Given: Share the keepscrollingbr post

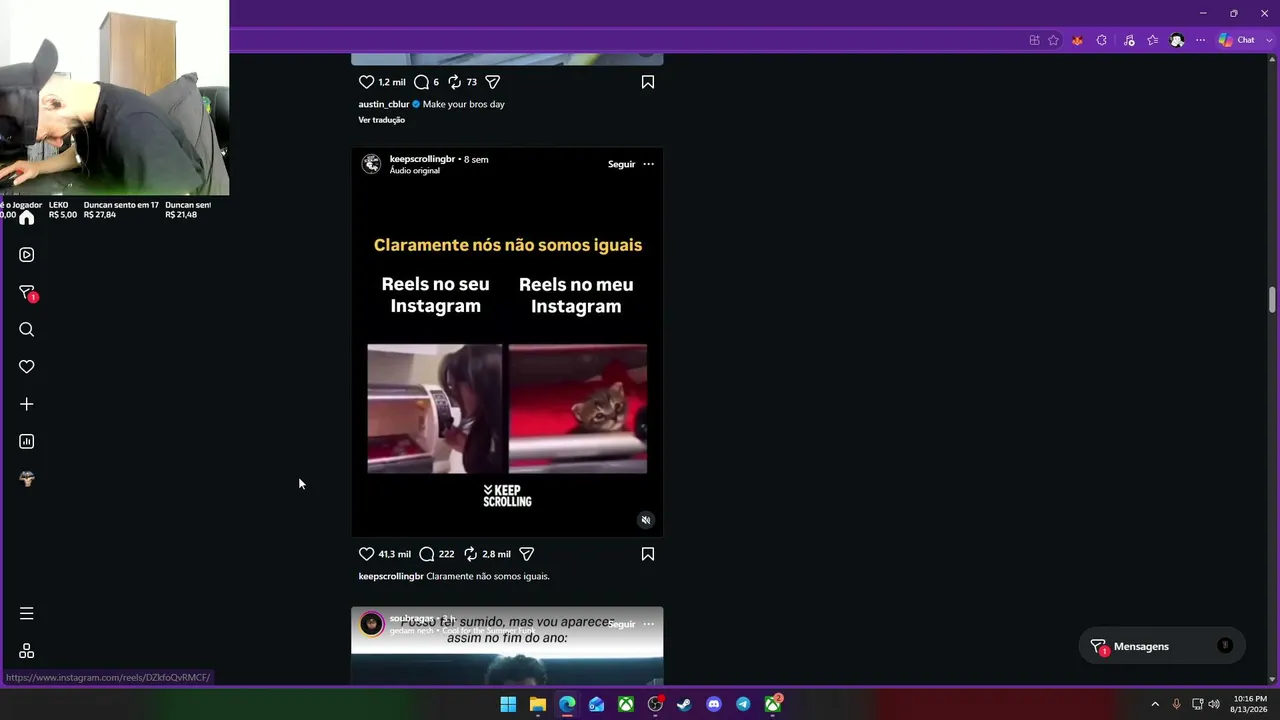Looking at the screenshot, I should coord(527,554).
